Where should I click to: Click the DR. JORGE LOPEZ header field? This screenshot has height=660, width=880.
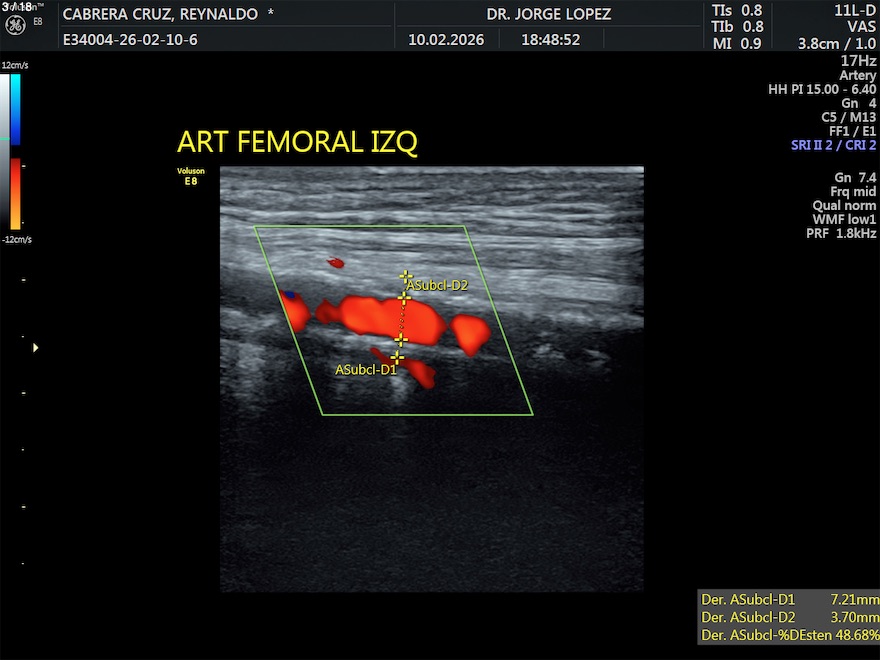pyautogui.click(x=548, y=14)
